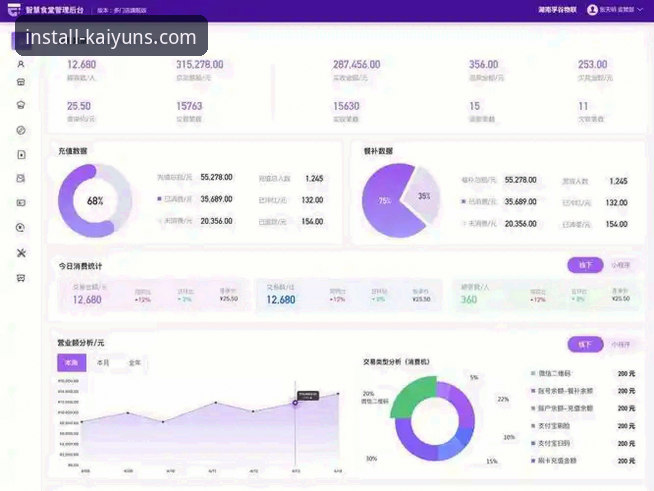Open the store sidebar icon
The image size is (654, 491).
click(21, 82)
